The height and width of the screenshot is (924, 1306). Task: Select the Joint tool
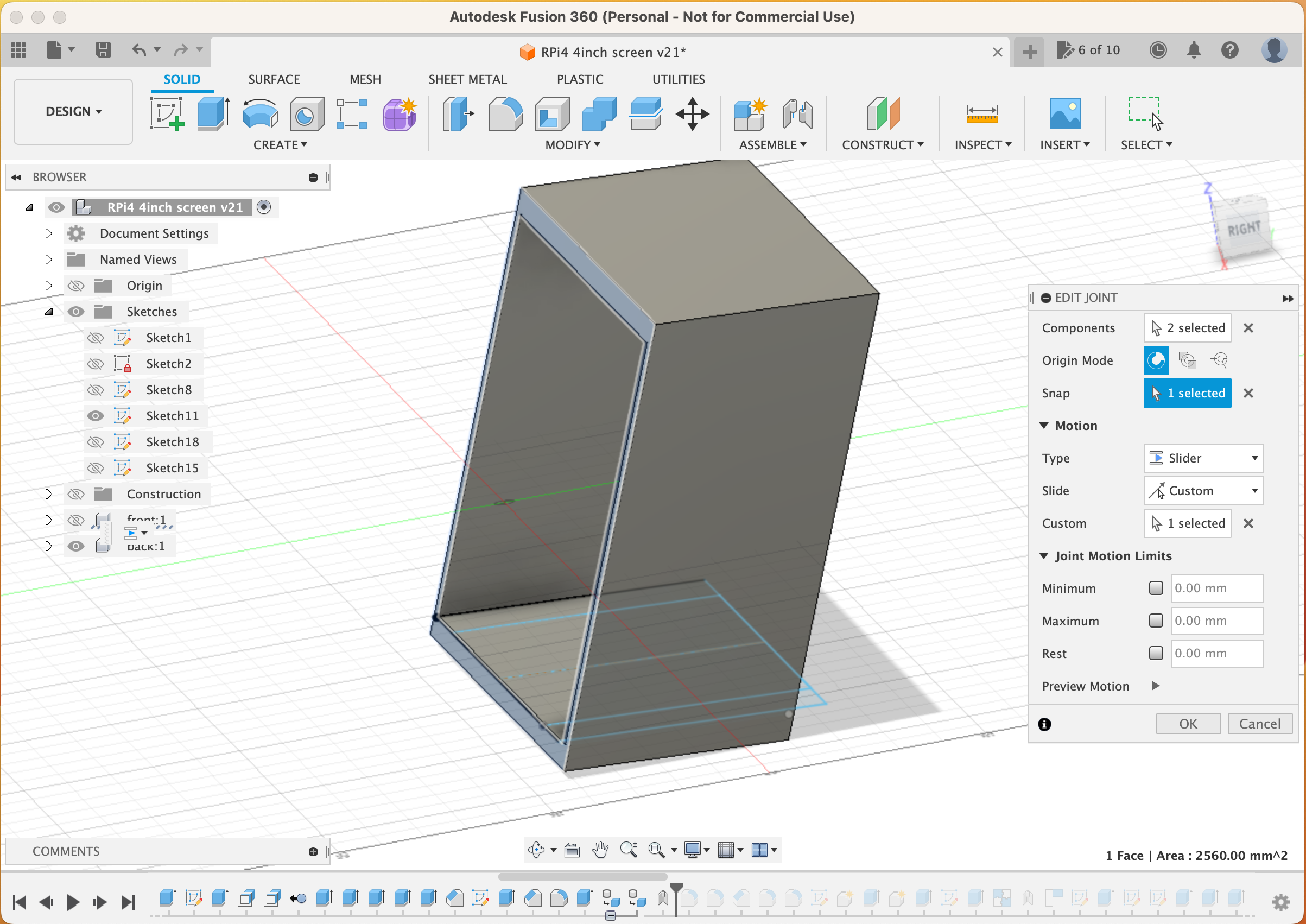tap(797, 113)
